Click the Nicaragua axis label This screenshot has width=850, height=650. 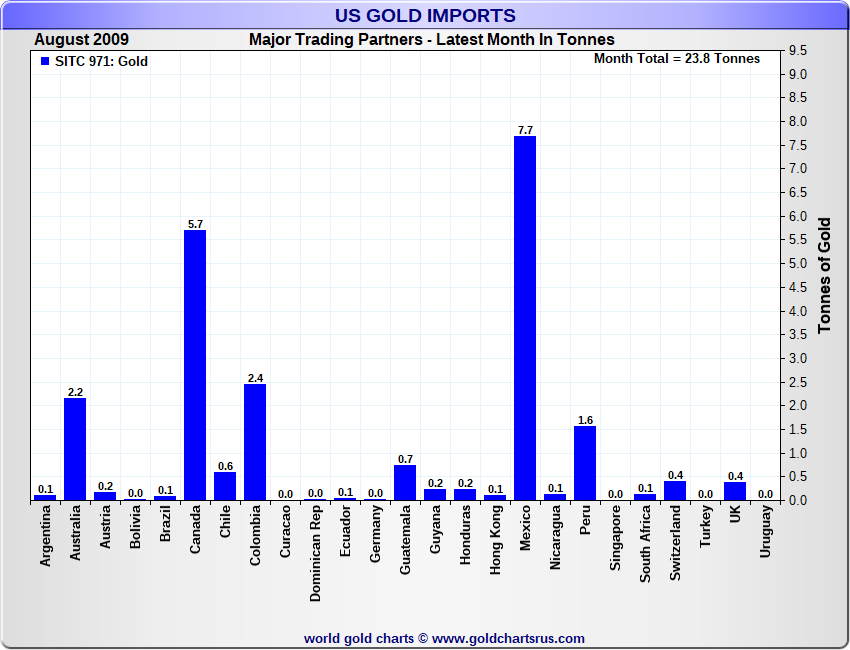pyautogui.click(x=555, y=537)
